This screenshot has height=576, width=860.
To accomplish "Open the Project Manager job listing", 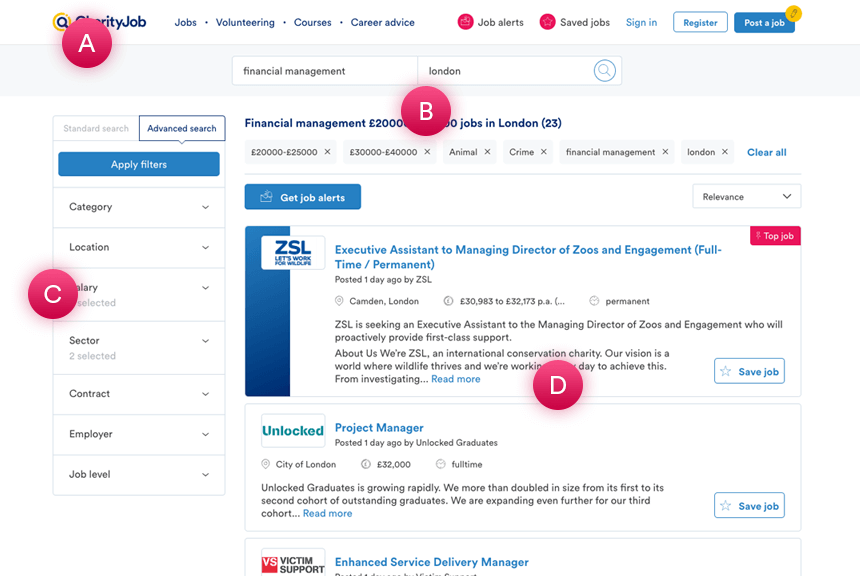I will [x=379, y=428].
